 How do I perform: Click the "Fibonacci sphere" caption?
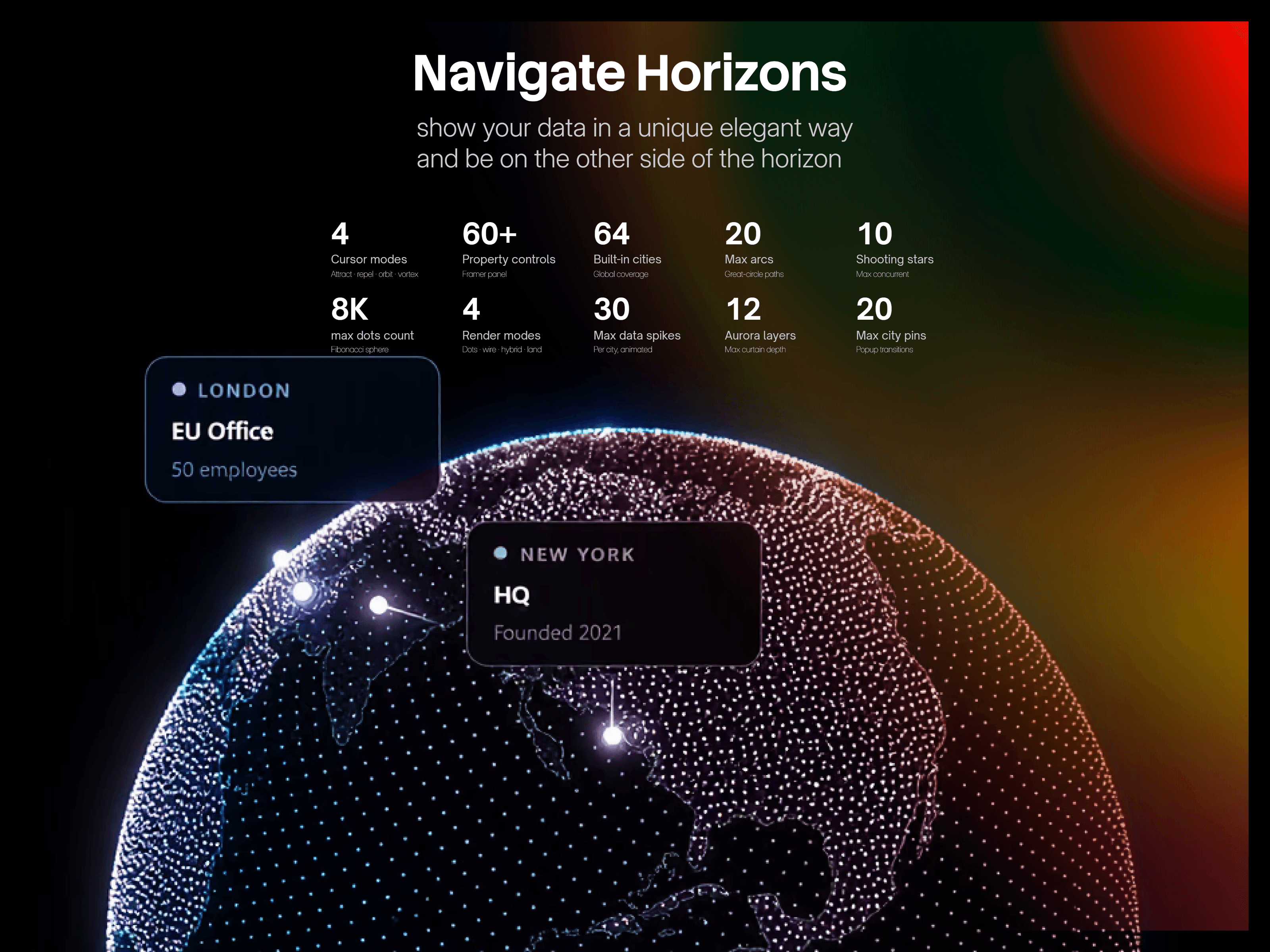[x=360, y=349]
